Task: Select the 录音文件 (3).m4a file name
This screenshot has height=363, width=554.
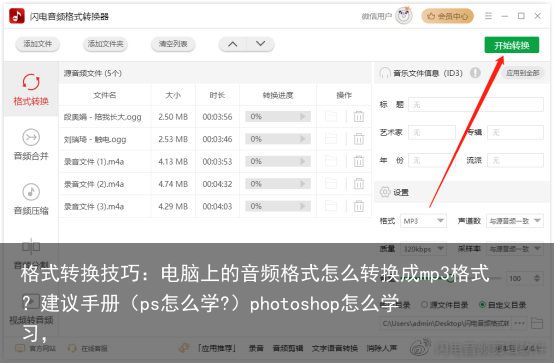Action: point(94,206)
